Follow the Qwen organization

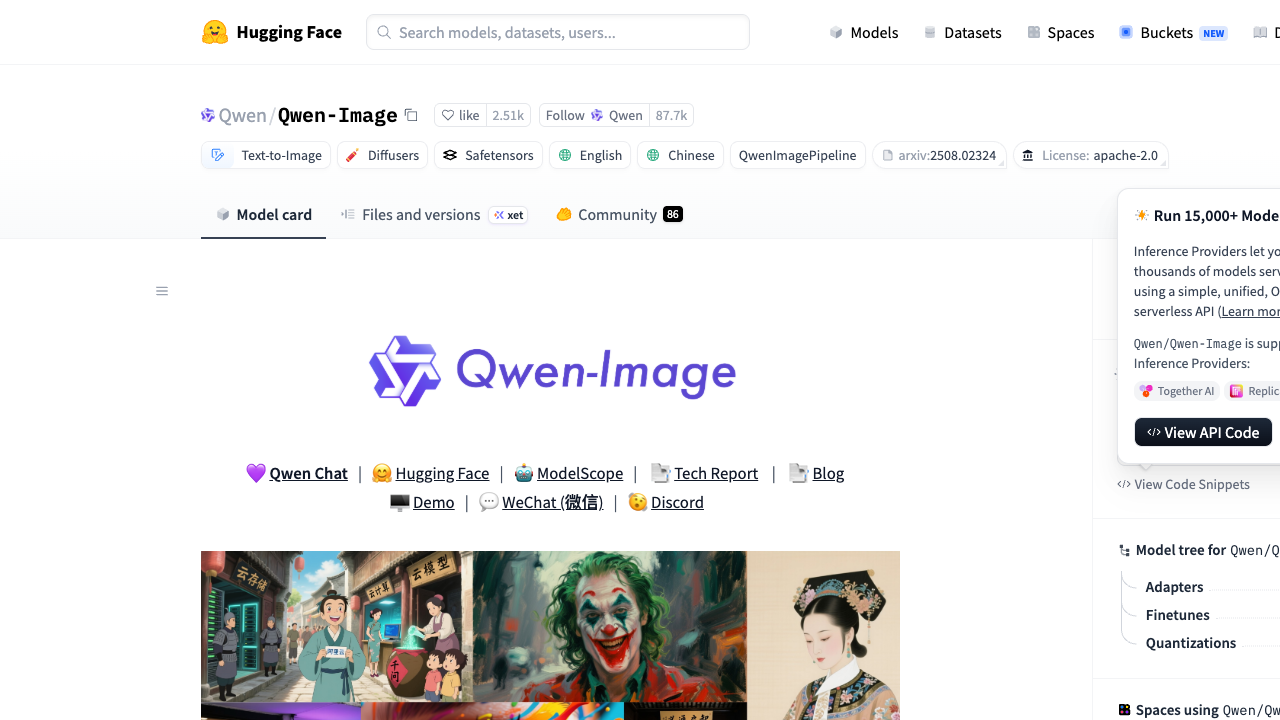(594, 115)
